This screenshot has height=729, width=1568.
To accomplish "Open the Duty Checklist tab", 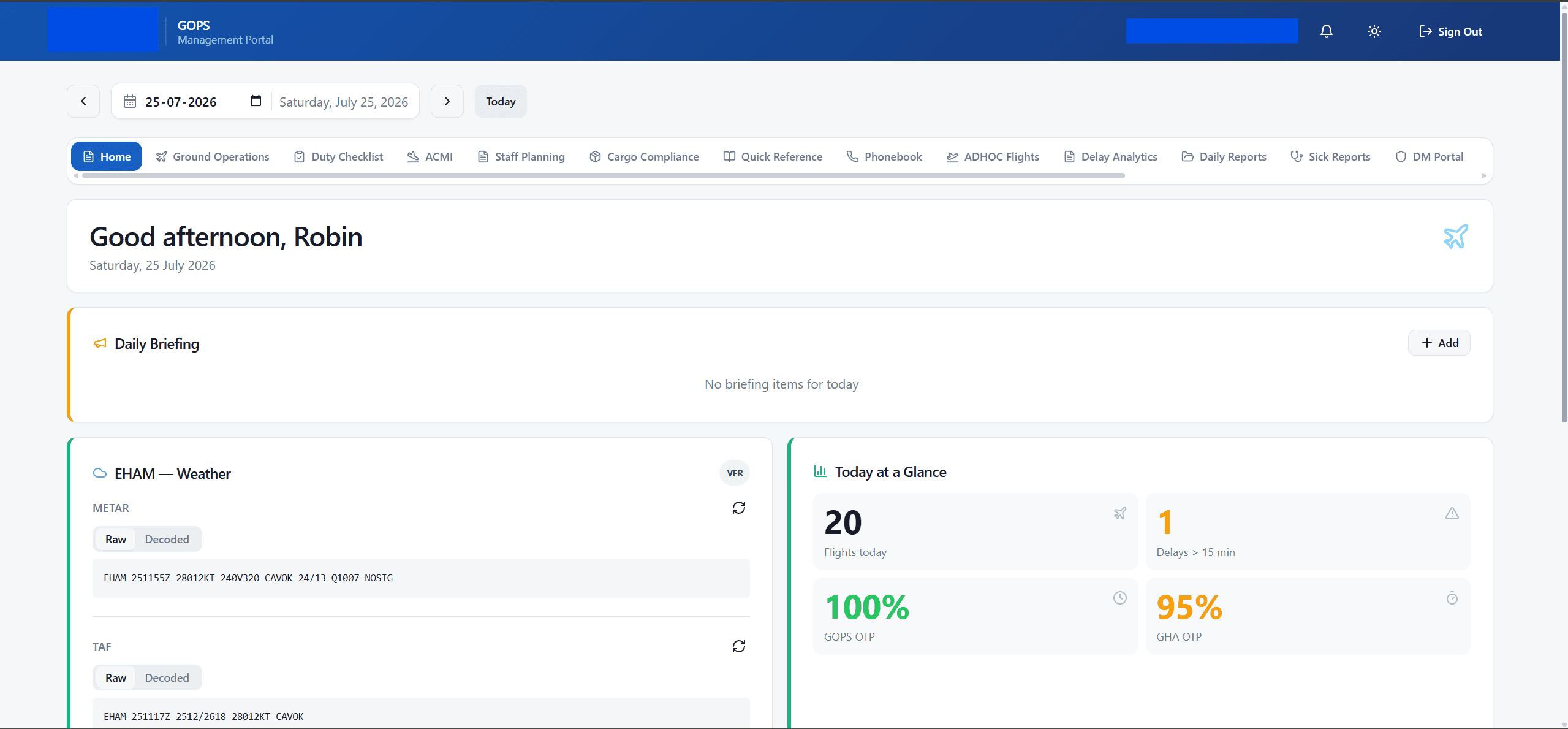I will coord(338,156).
